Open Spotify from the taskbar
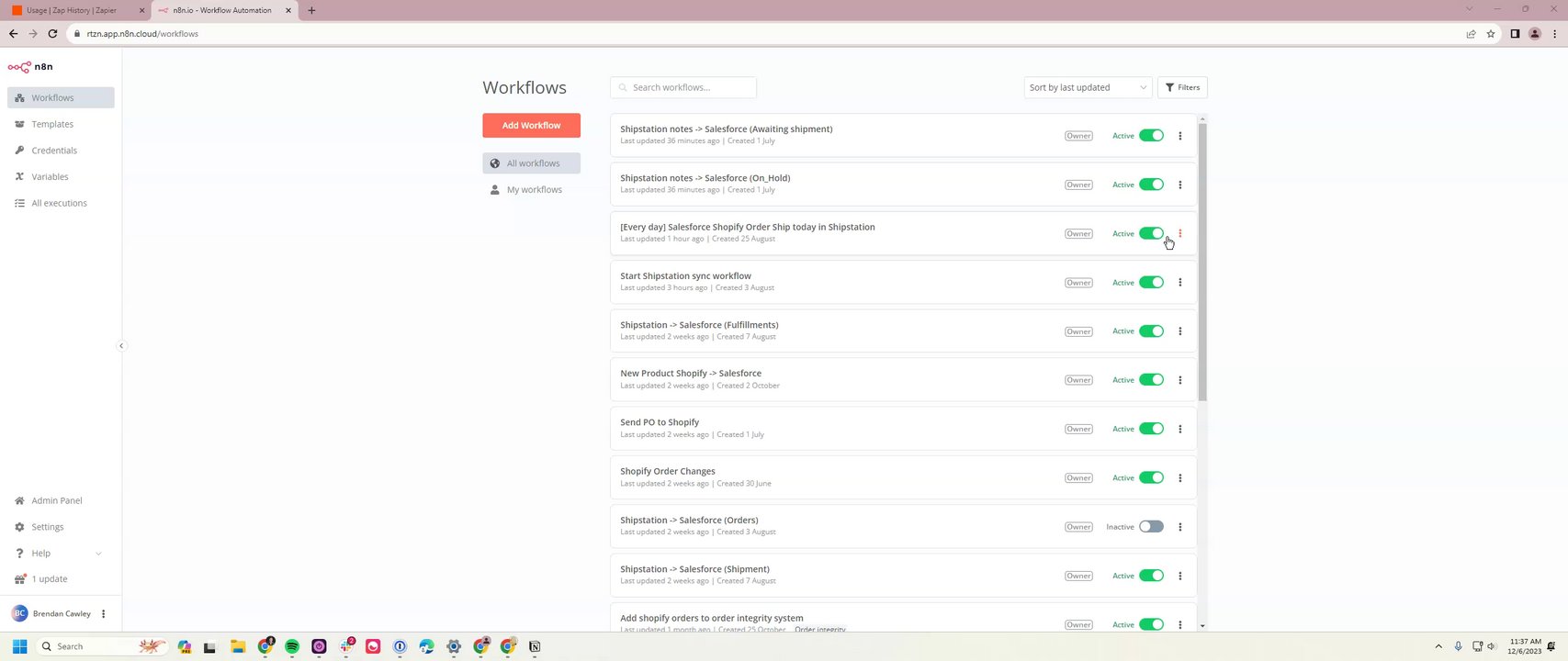This screenshot has height=661, width=1568. click(292, 646)
